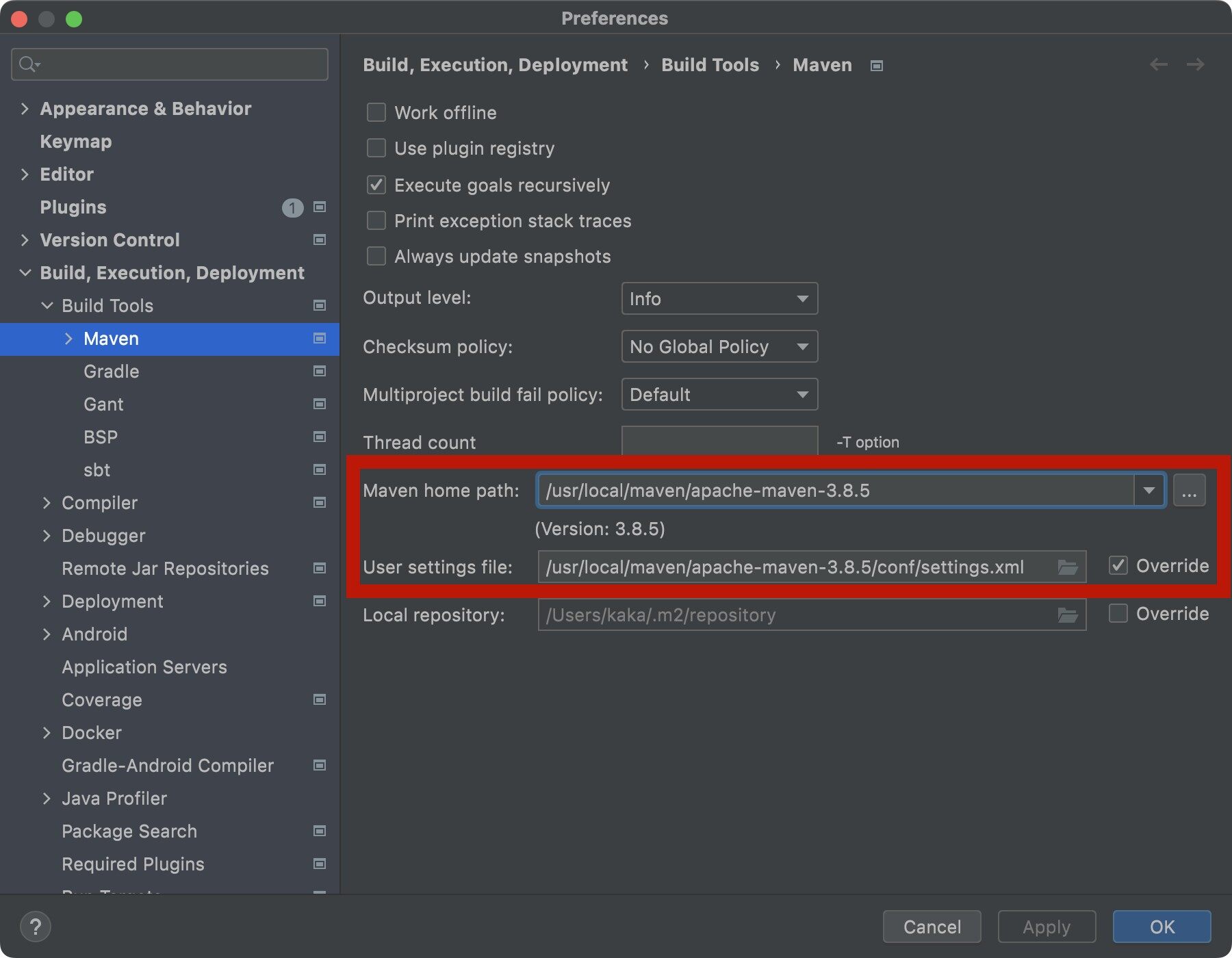This screenshot has height=958, width=1232.
Task: Click the forward navigation arrow
Action: 1195,65
